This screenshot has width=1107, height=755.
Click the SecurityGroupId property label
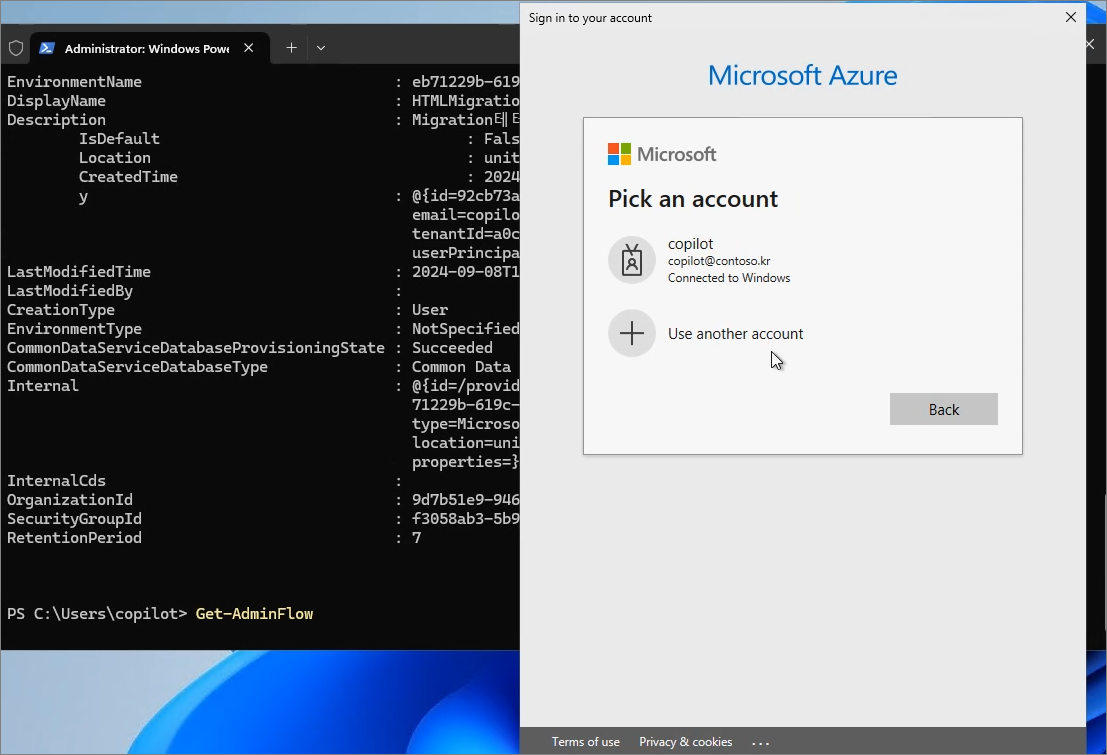(x=74, y=519)
